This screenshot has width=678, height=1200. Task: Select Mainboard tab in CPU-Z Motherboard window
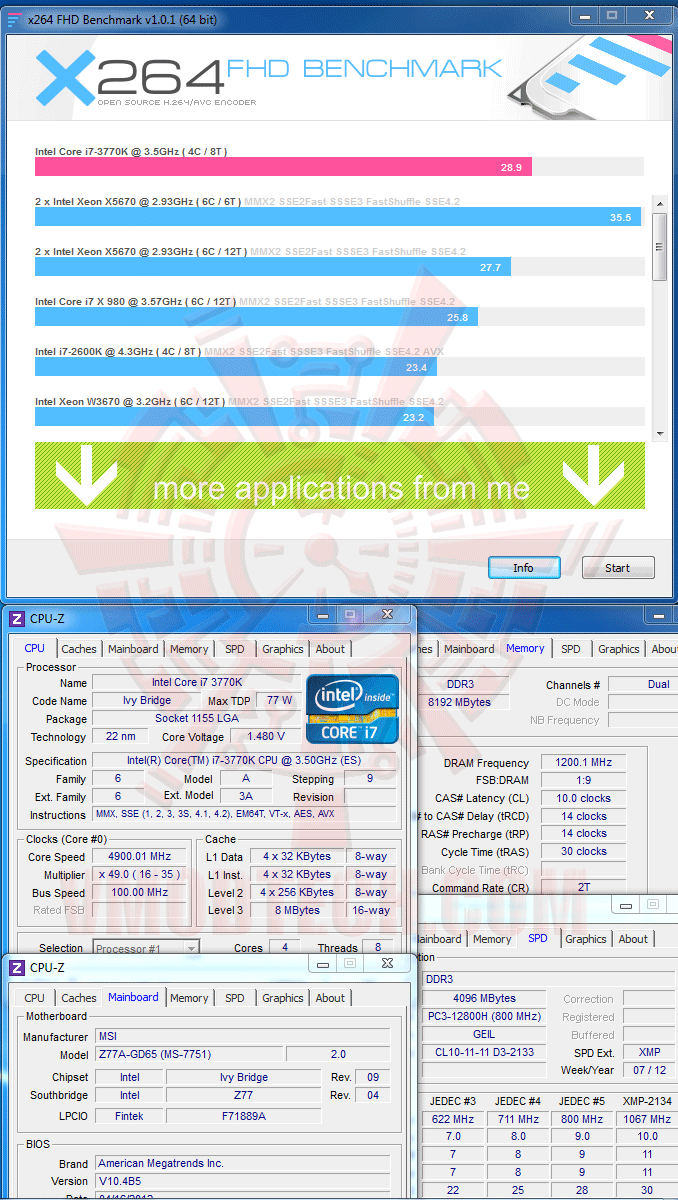click(133, 997)
